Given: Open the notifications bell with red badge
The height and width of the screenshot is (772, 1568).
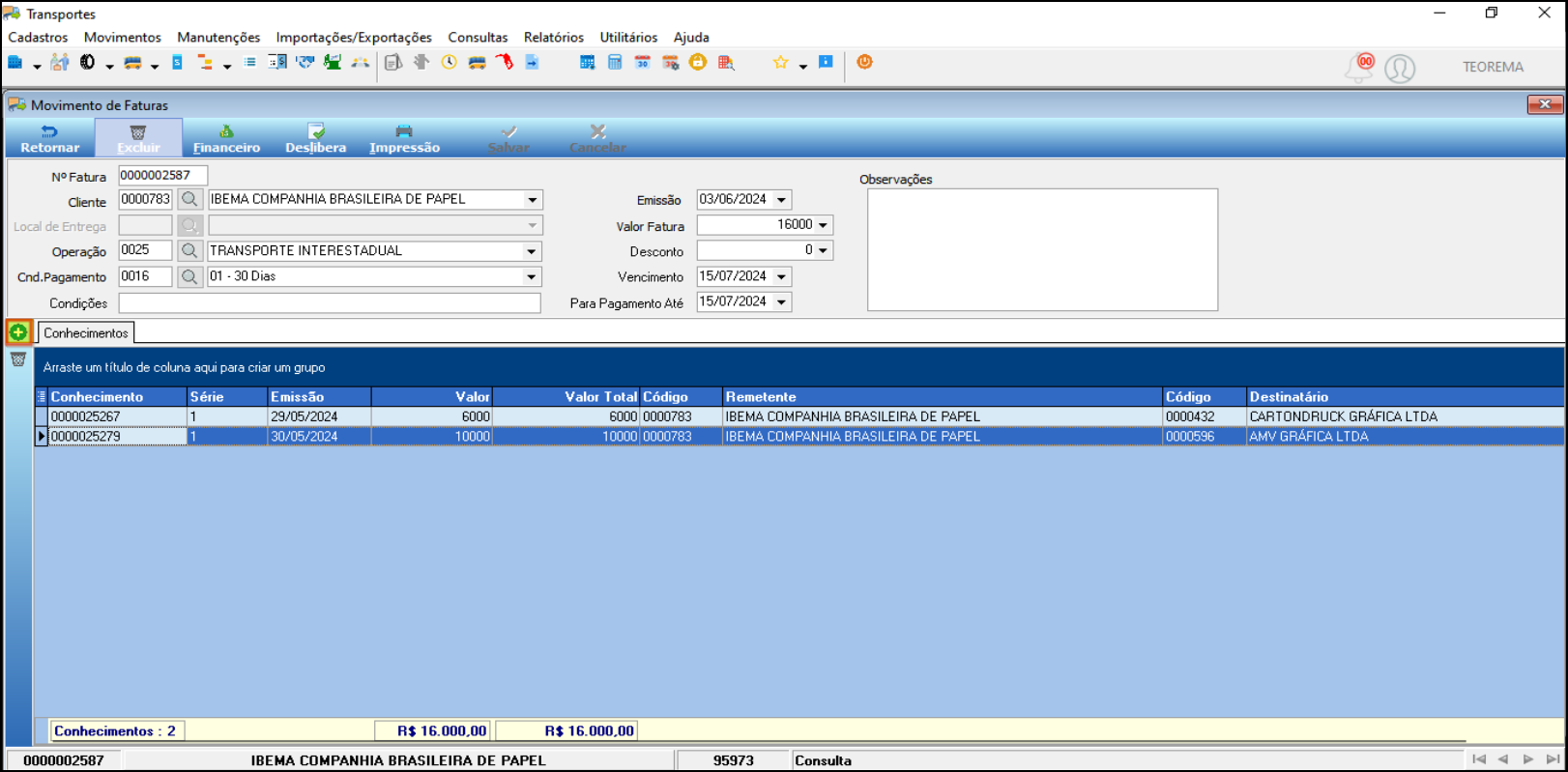Looking at the screenshot, I should [1360, 68].
